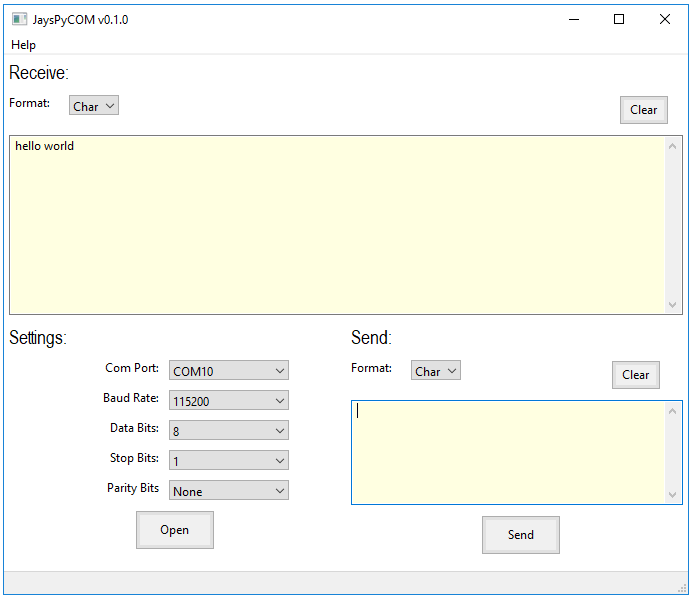Click the Receive box scroll-up arrow

click(672, 146)
